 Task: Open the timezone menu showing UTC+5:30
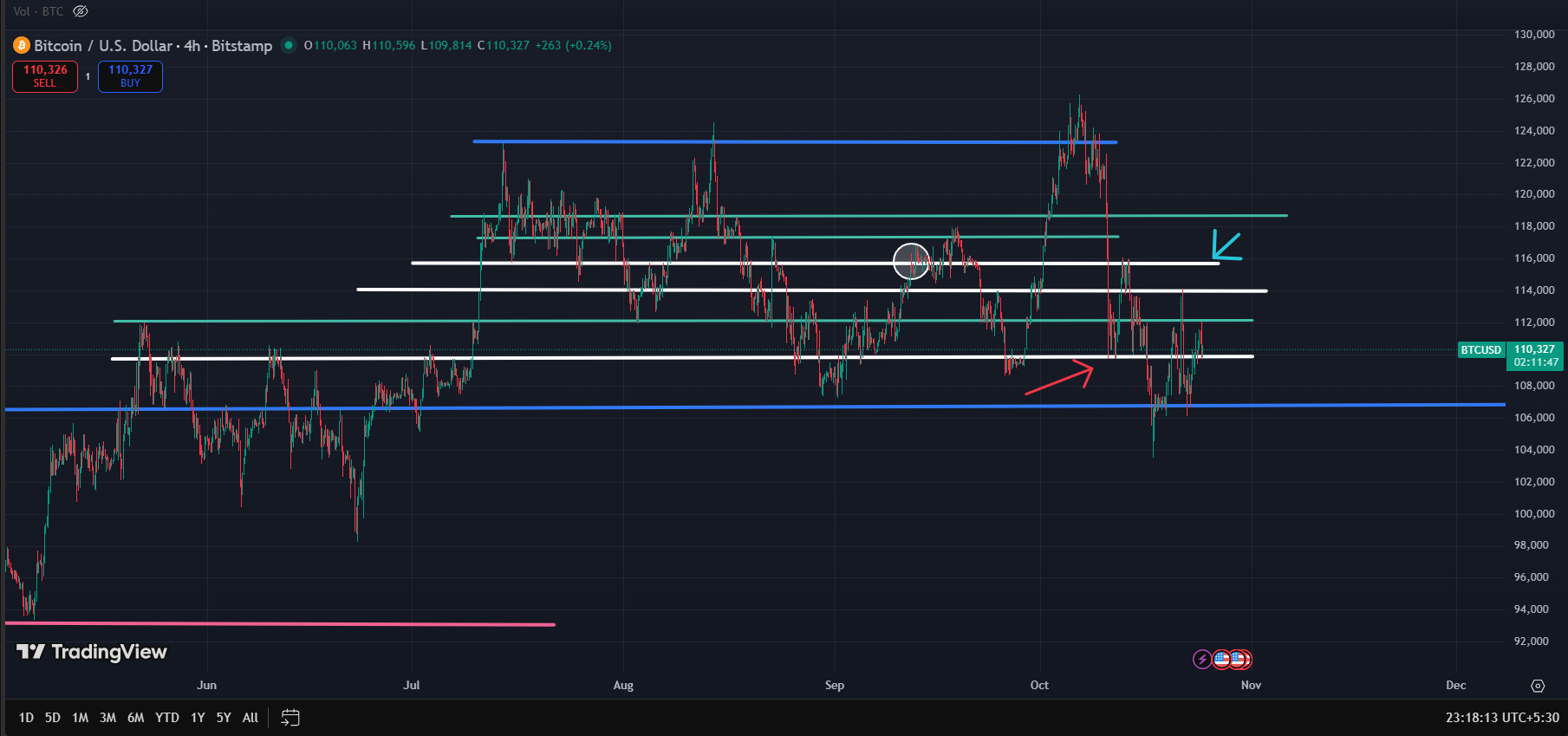[x=1502, y=718]
